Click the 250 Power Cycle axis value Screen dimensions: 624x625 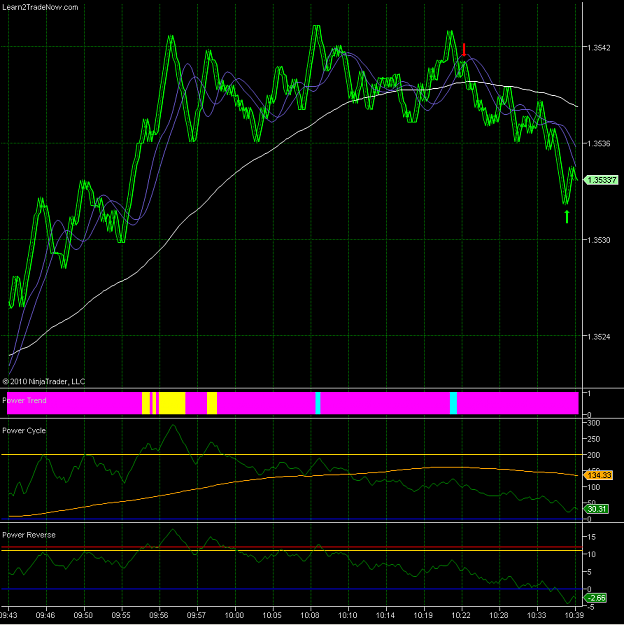[594, 439]
